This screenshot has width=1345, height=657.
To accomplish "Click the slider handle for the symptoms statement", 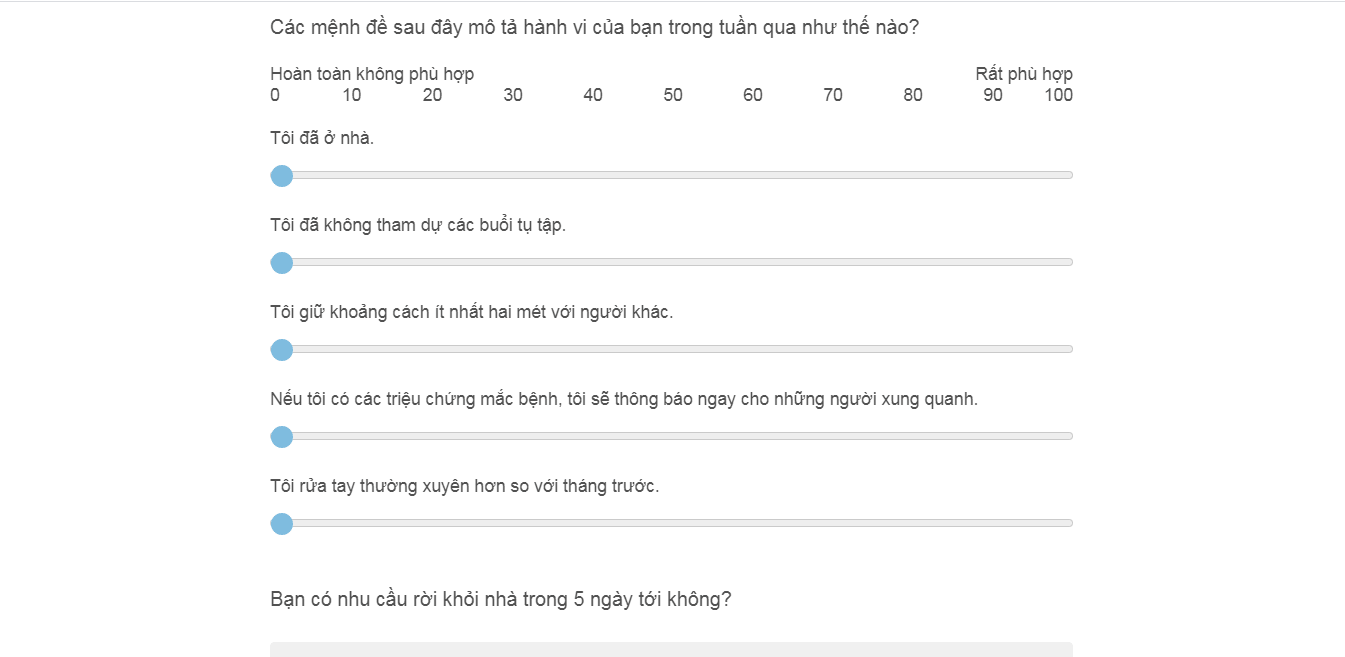I will (x=282, y=437).
